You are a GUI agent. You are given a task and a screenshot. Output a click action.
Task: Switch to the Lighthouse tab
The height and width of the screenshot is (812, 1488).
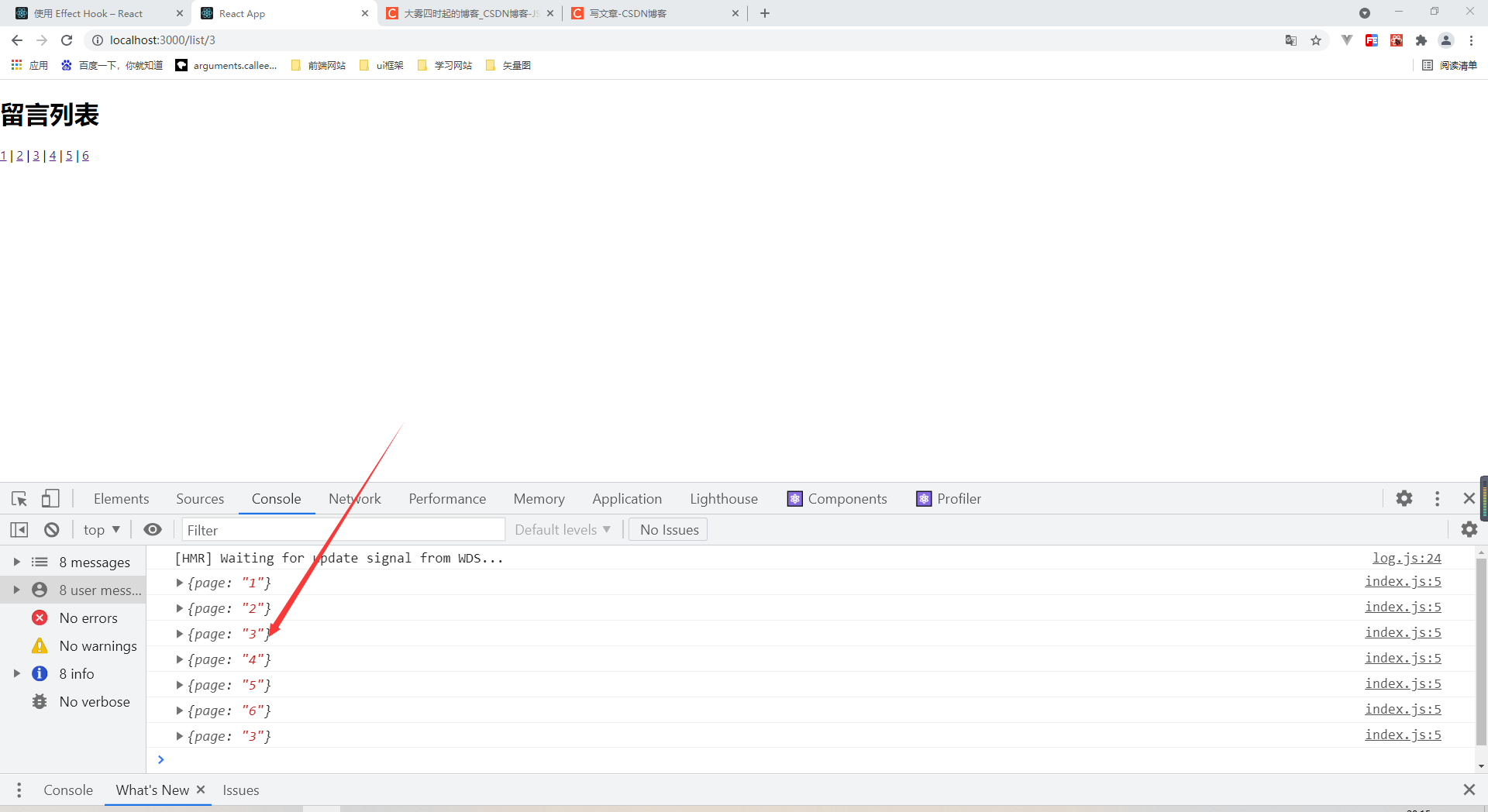coord(724,499)
